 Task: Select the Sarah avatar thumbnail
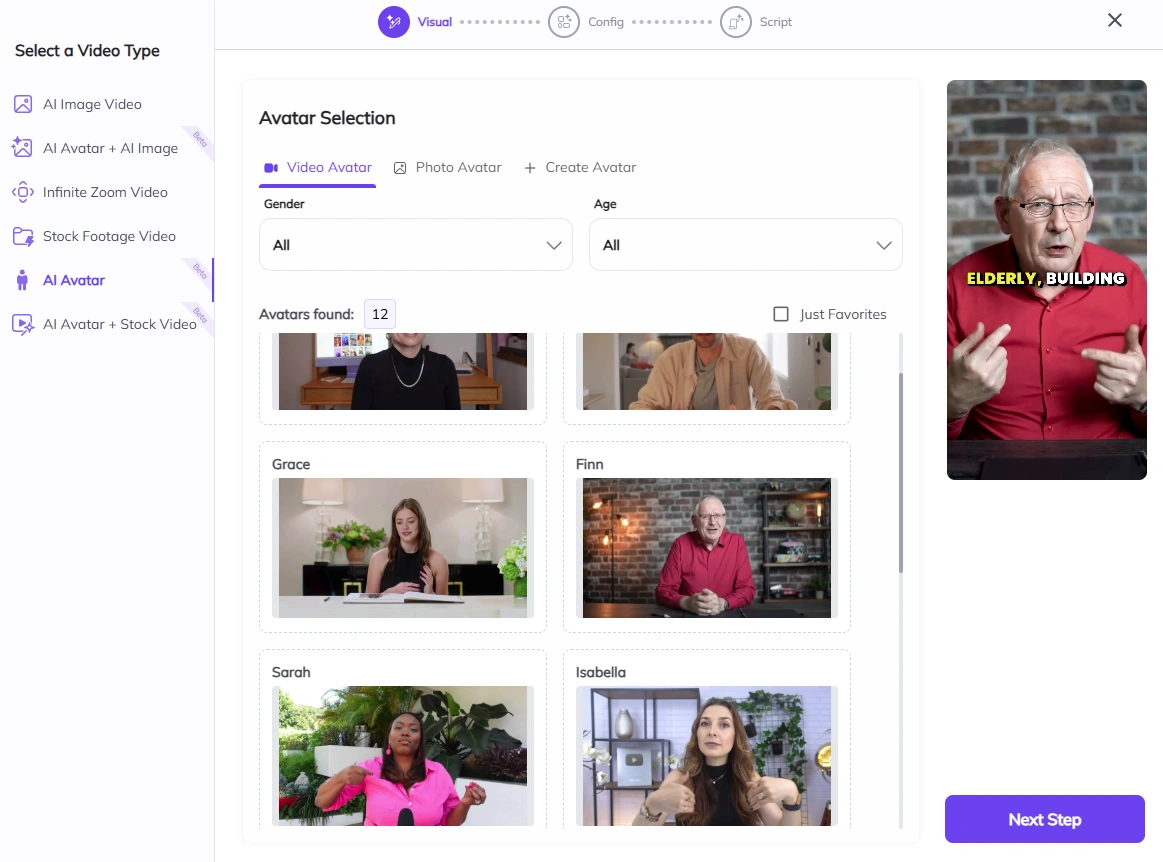coord(403,756)
